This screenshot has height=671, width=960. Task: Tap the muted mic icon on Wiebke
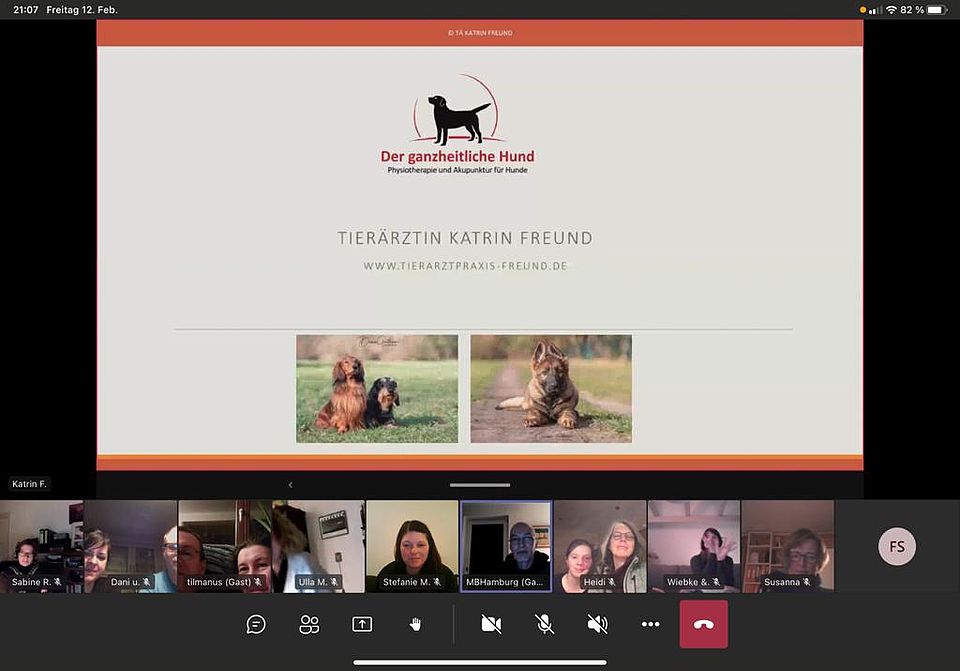[x=716, y=582]
